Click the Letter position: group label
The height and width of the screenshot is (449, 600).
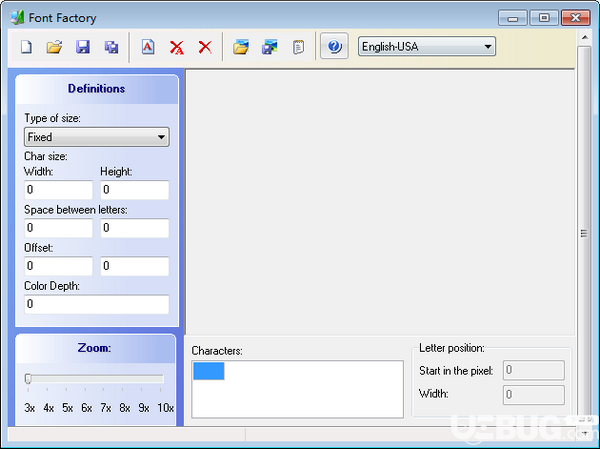click(452, 348)
